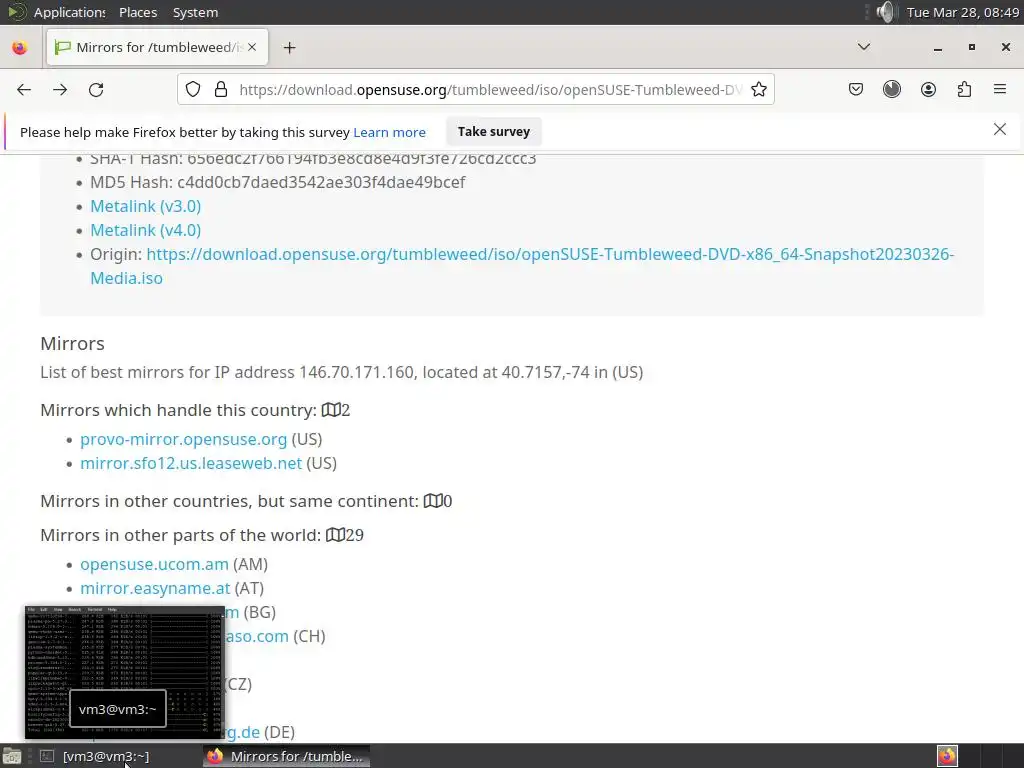Open the tracking protection shield icon
Screen dimensions: 1024x768
(x=193, y=89)
